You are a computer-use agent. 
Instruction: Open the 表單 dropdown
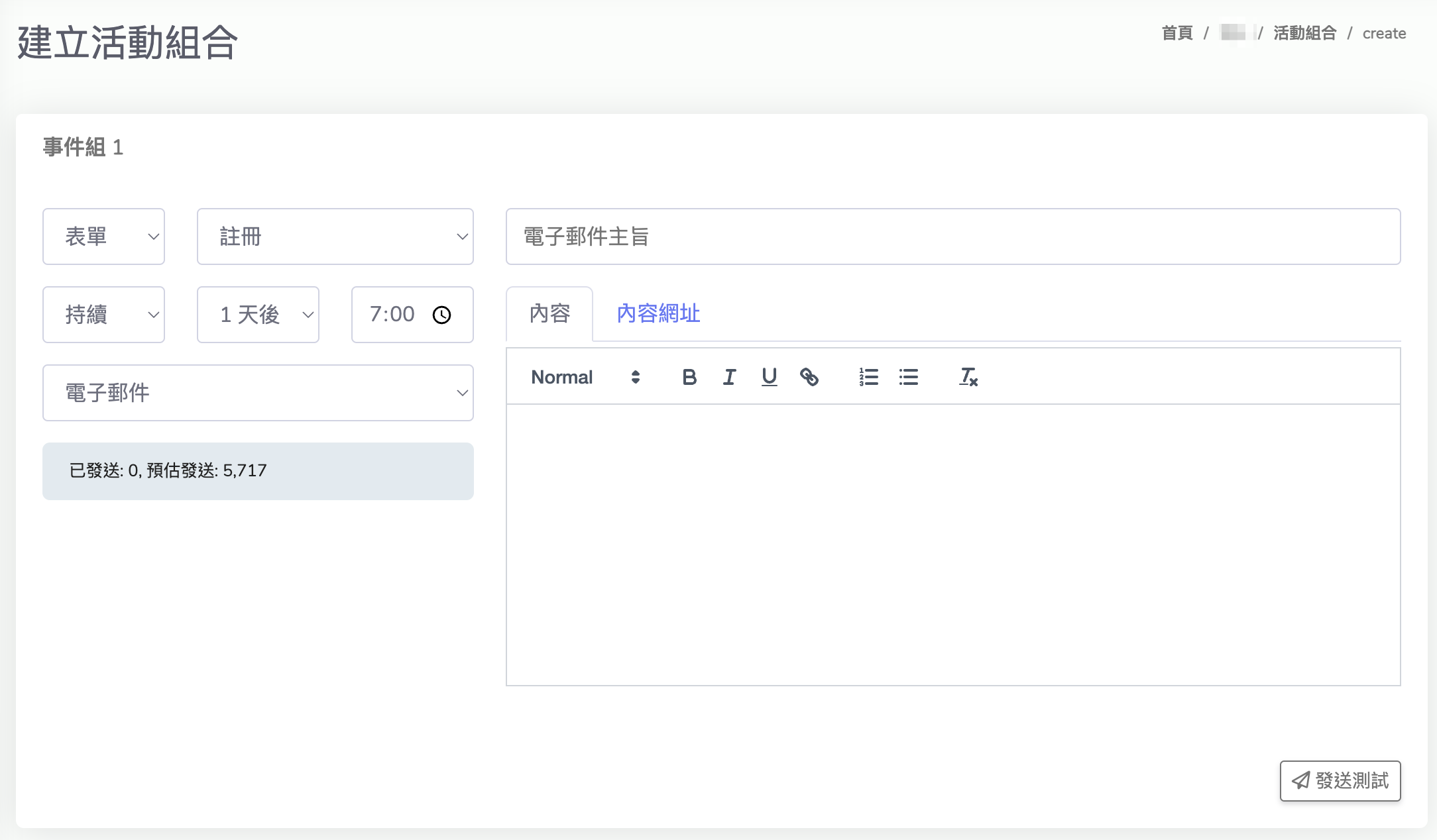point(103,236)
